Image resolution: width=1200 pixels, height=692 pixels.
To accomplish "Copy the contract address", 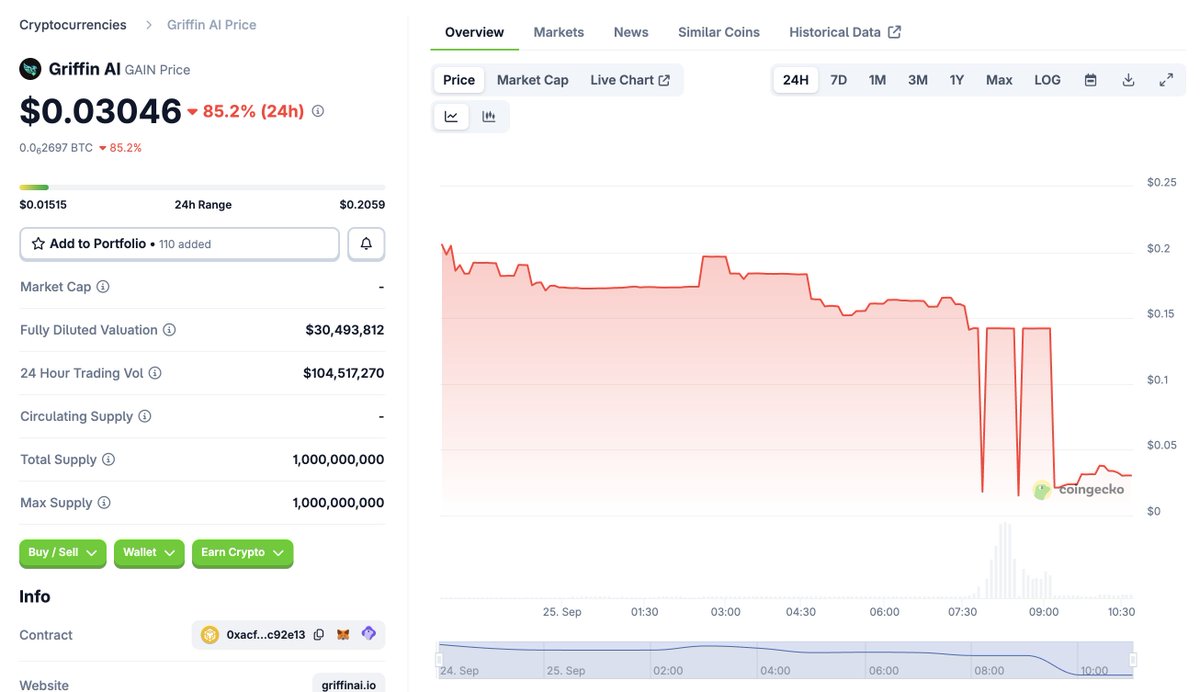I will point(319,634).
